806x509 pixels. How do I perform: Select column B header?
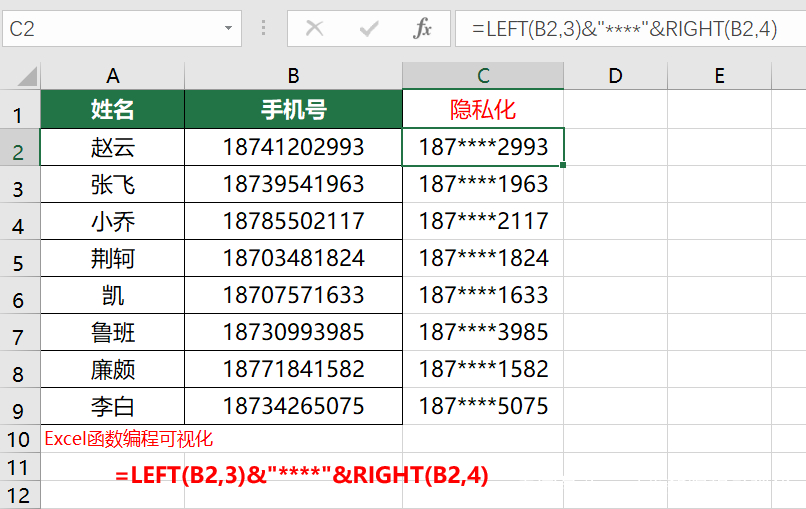pyautogui.click(x=294, y=76)
